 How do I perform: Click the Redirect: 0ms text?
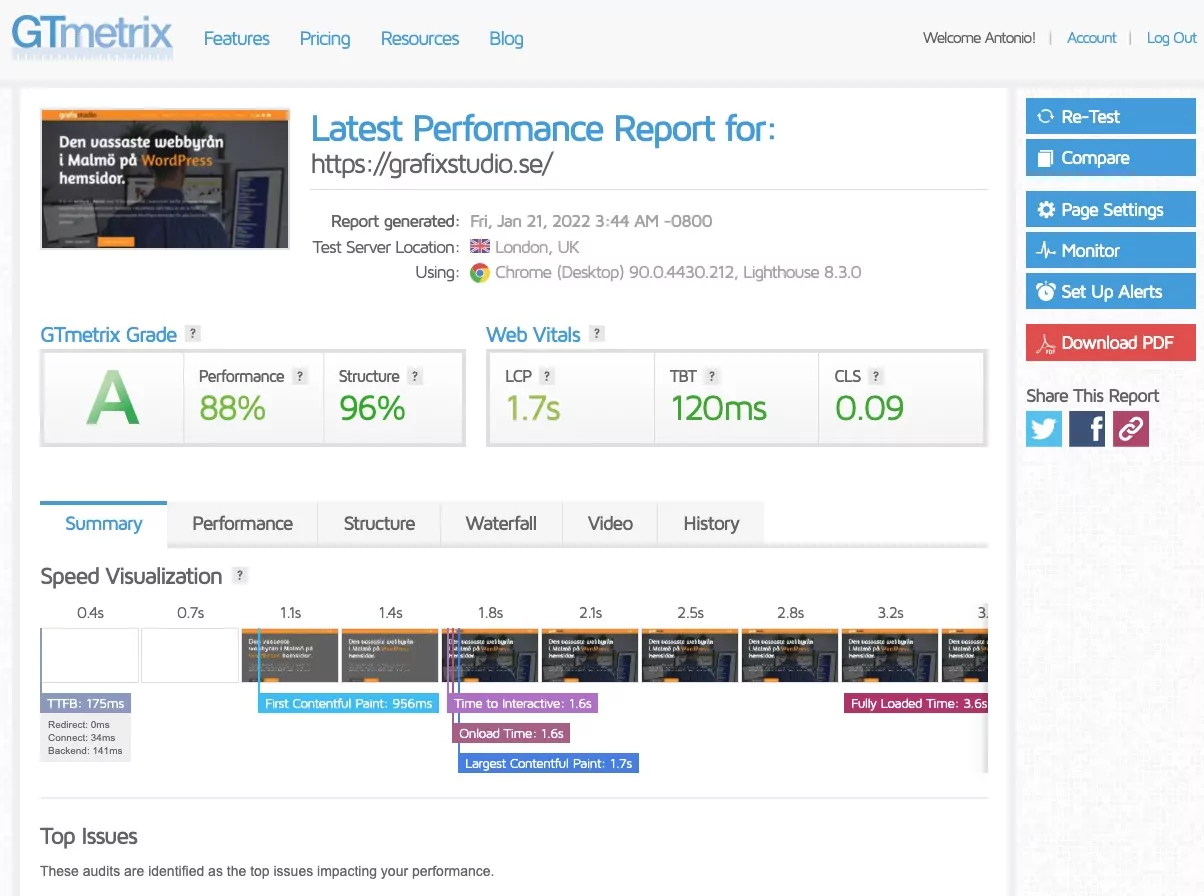[x=79, y=725]
